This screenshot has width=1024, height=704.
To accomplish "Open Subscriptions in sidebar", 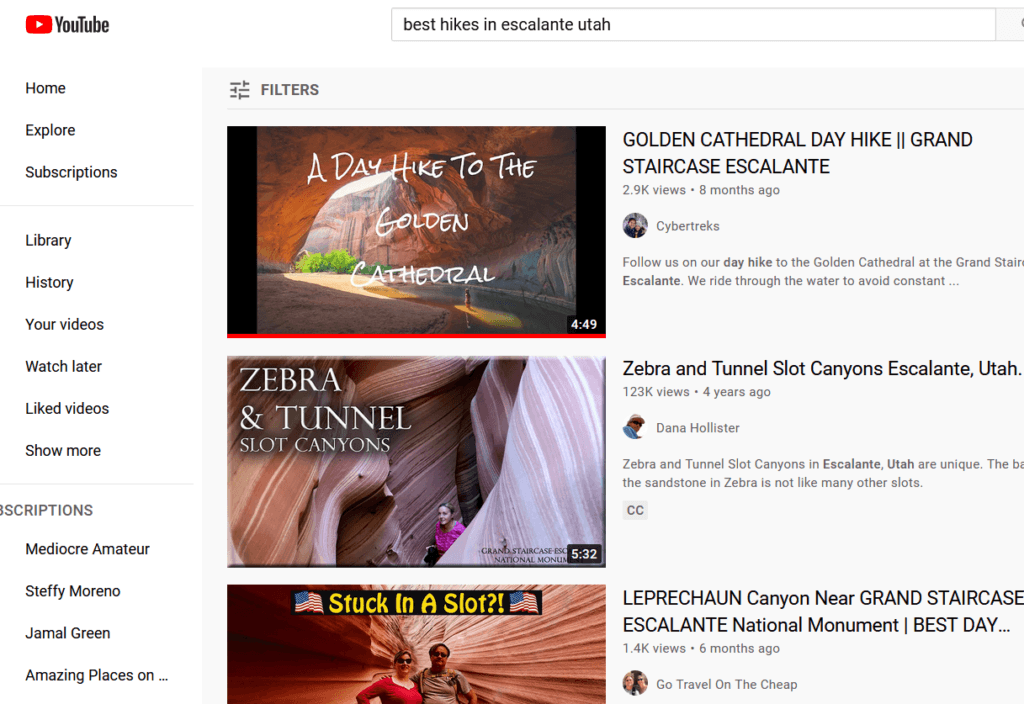I will click(x=71, y=172).
